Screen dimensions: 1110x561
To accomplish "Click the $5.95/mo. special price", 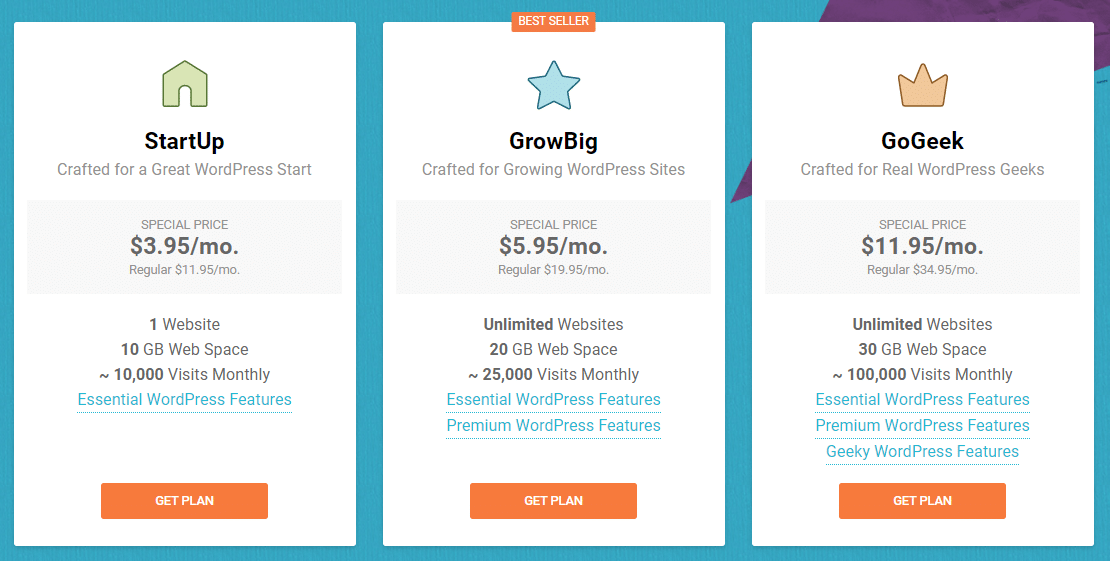I will point(554,246).
